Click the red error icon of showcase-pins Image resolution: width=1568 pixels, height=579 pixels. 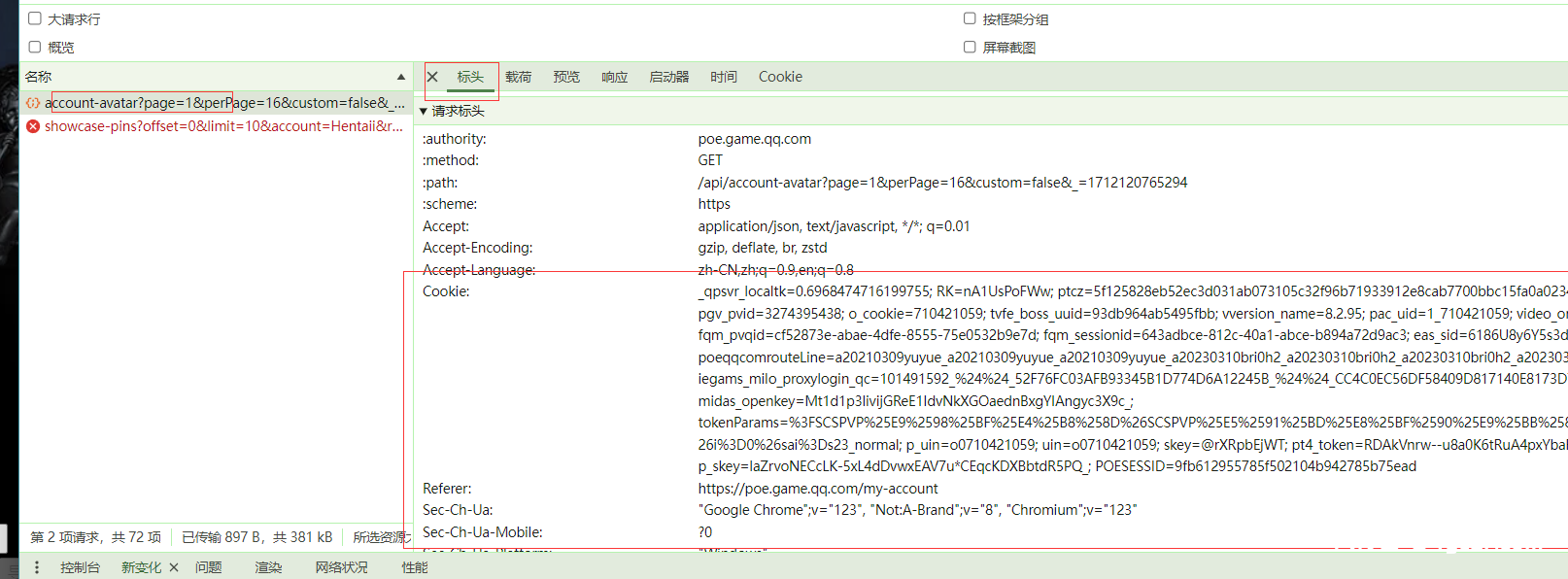coord(33,126)
